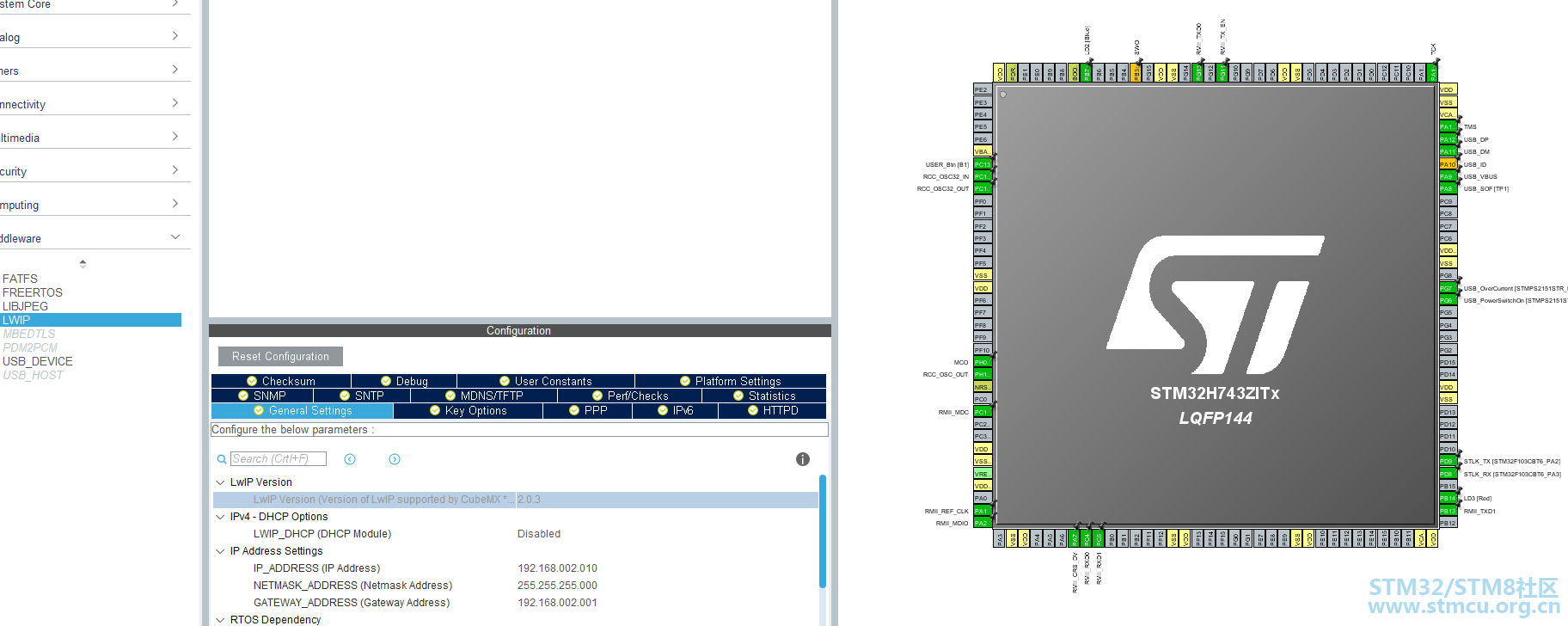Select the green PC13 USER_Btn pin

[983, 164]
